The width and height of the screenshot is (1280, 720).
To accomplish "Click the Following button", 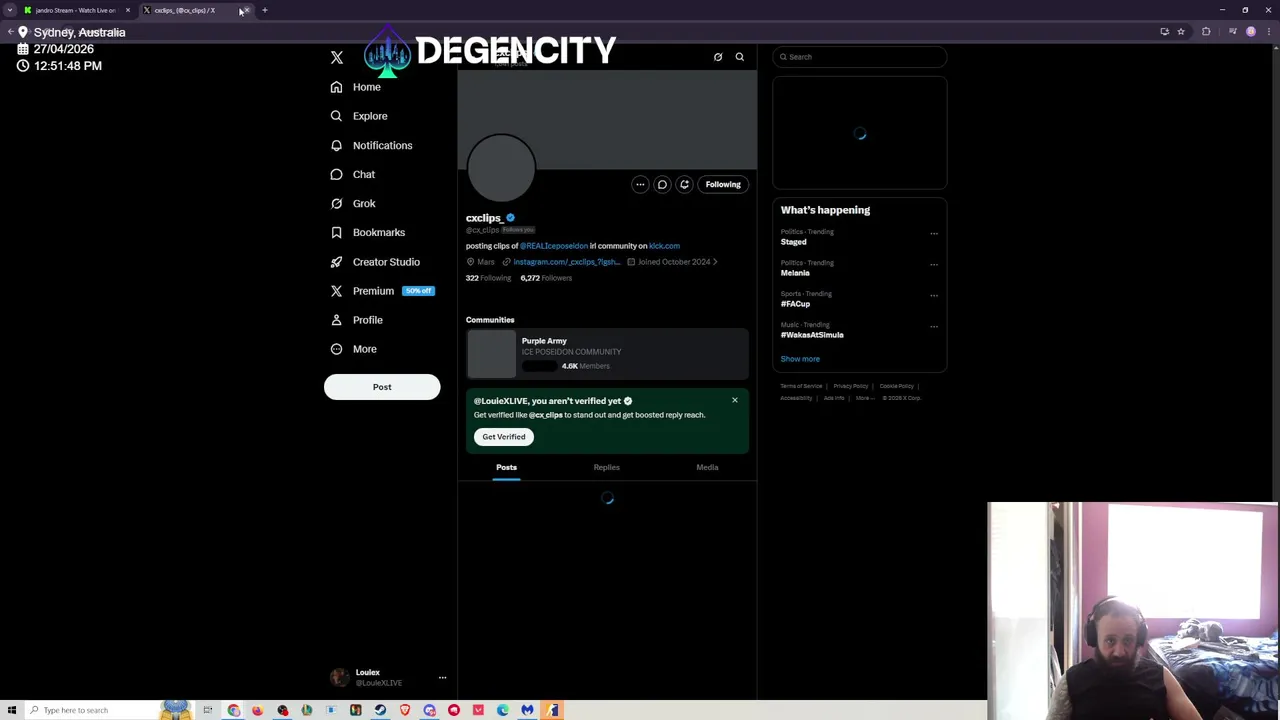I will tap(723, 184).
